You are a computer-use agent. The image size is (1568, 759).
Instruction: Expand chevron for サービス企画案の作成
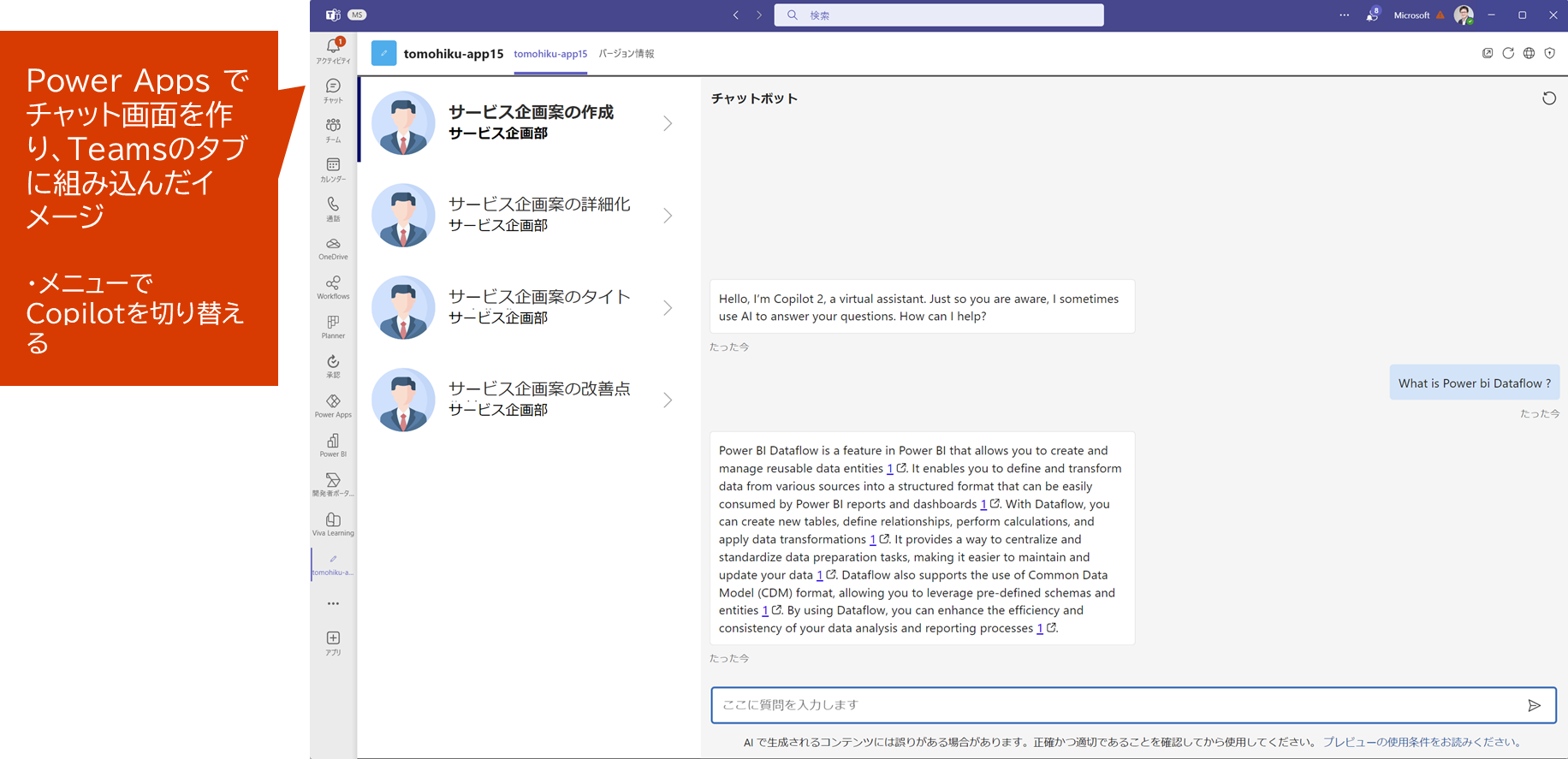(x=668, y=123)
